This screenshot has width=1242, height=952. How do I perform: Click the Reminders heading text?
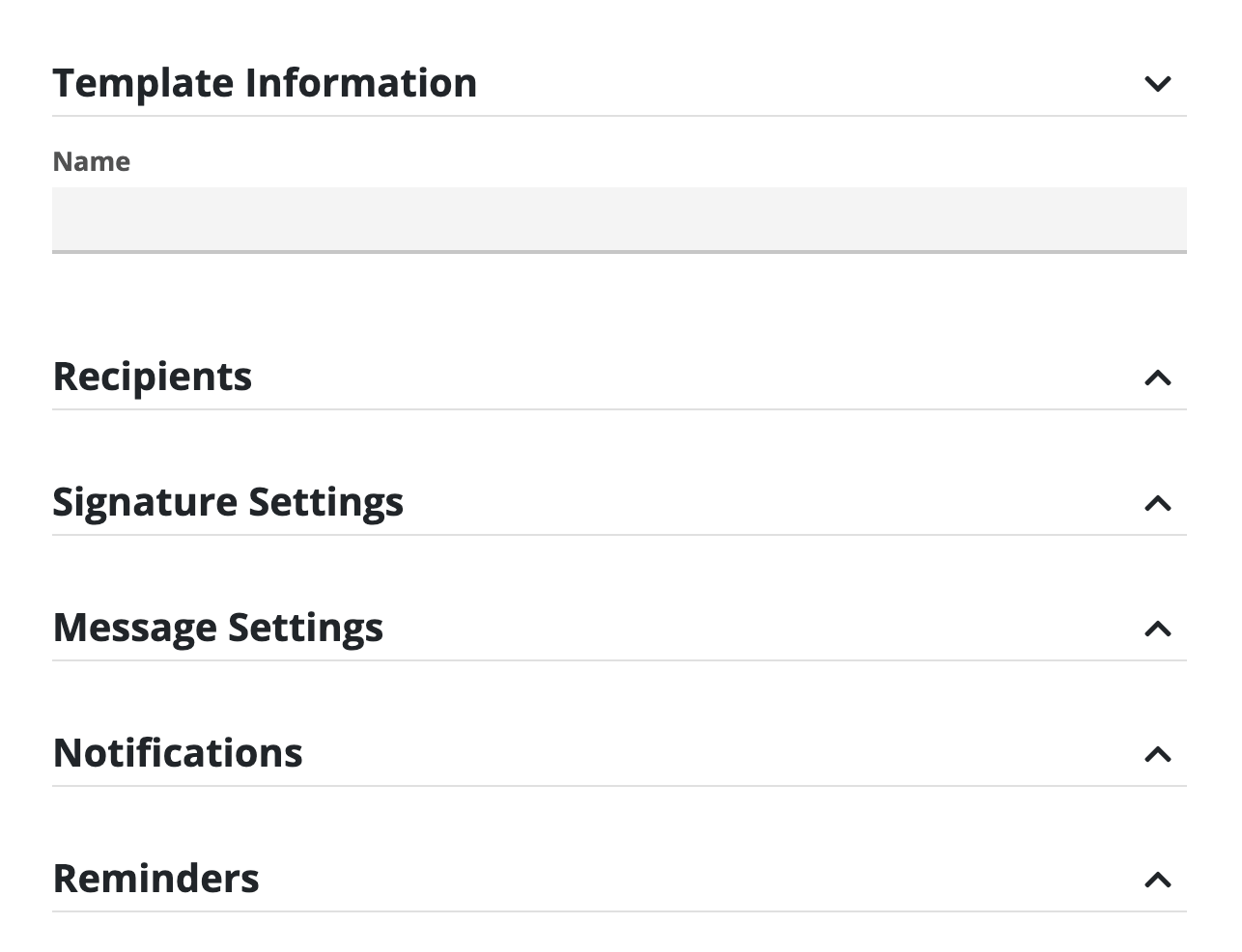(156, 879)
